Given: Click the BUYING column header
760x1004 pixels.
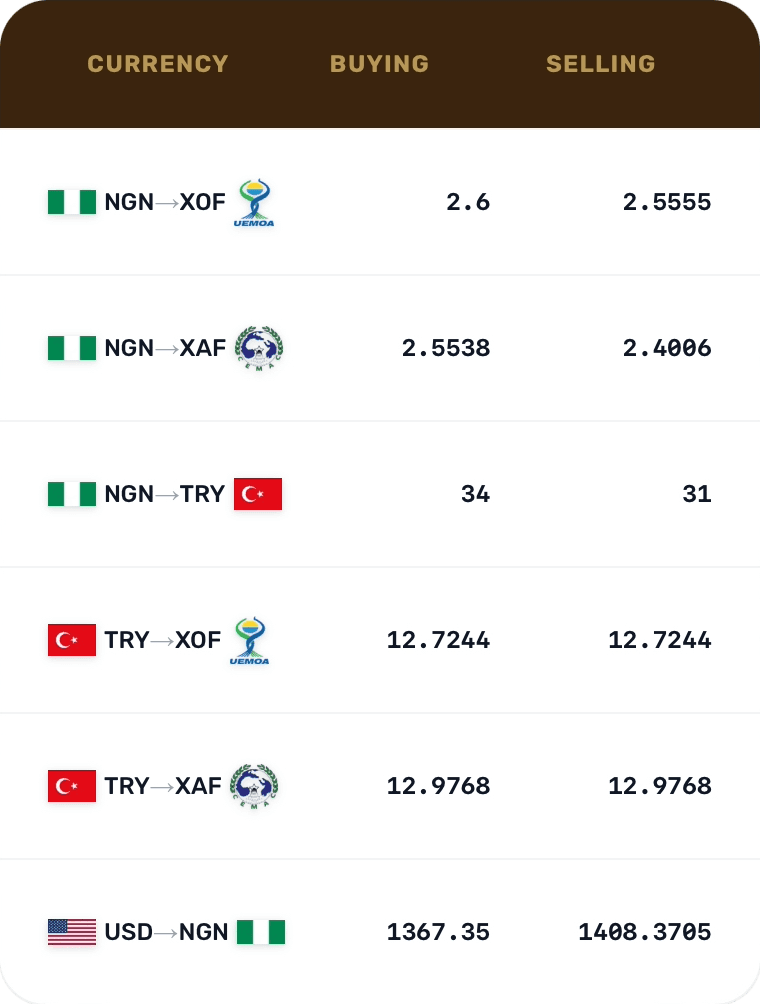Looking at the screenshot, I should point(379,64).
